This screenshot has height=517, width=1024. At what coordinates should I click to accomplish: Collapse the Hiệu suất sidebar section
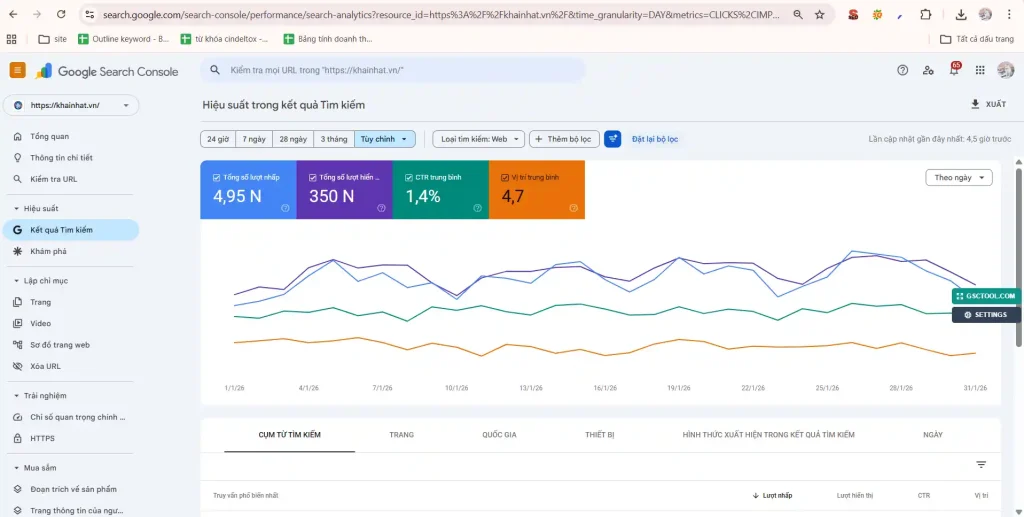coord(16,209)
